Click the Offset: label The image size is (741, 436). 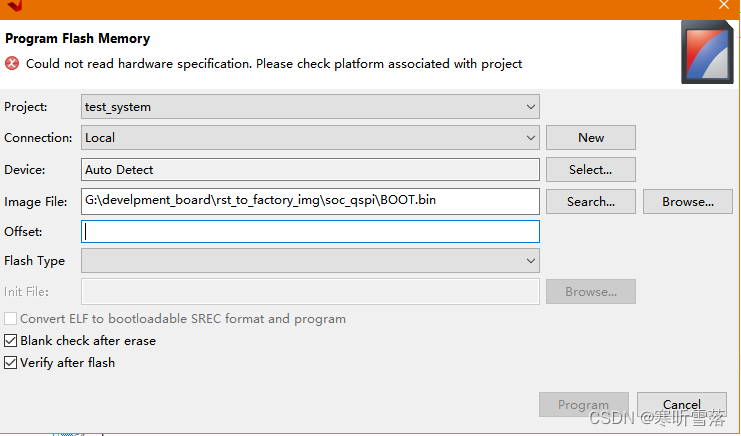coord(23,231)
